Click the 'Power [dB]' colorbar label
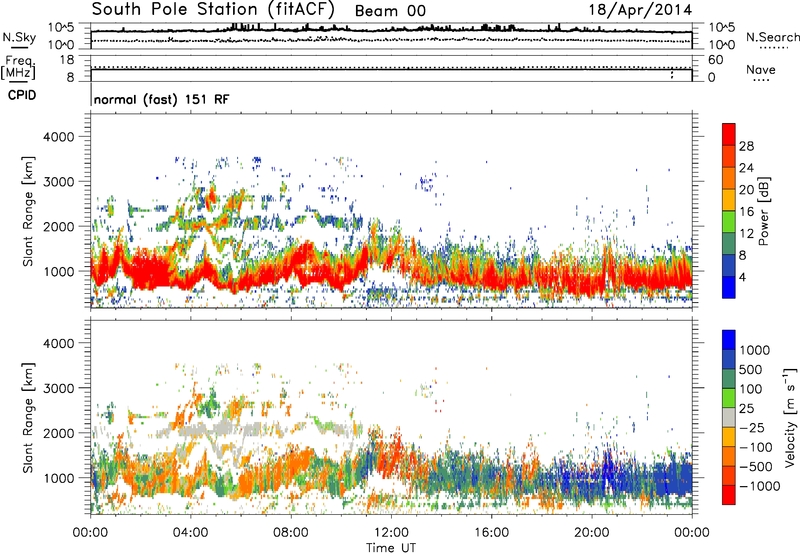Viewport: 800px width, 554px height. coord(764,211)
